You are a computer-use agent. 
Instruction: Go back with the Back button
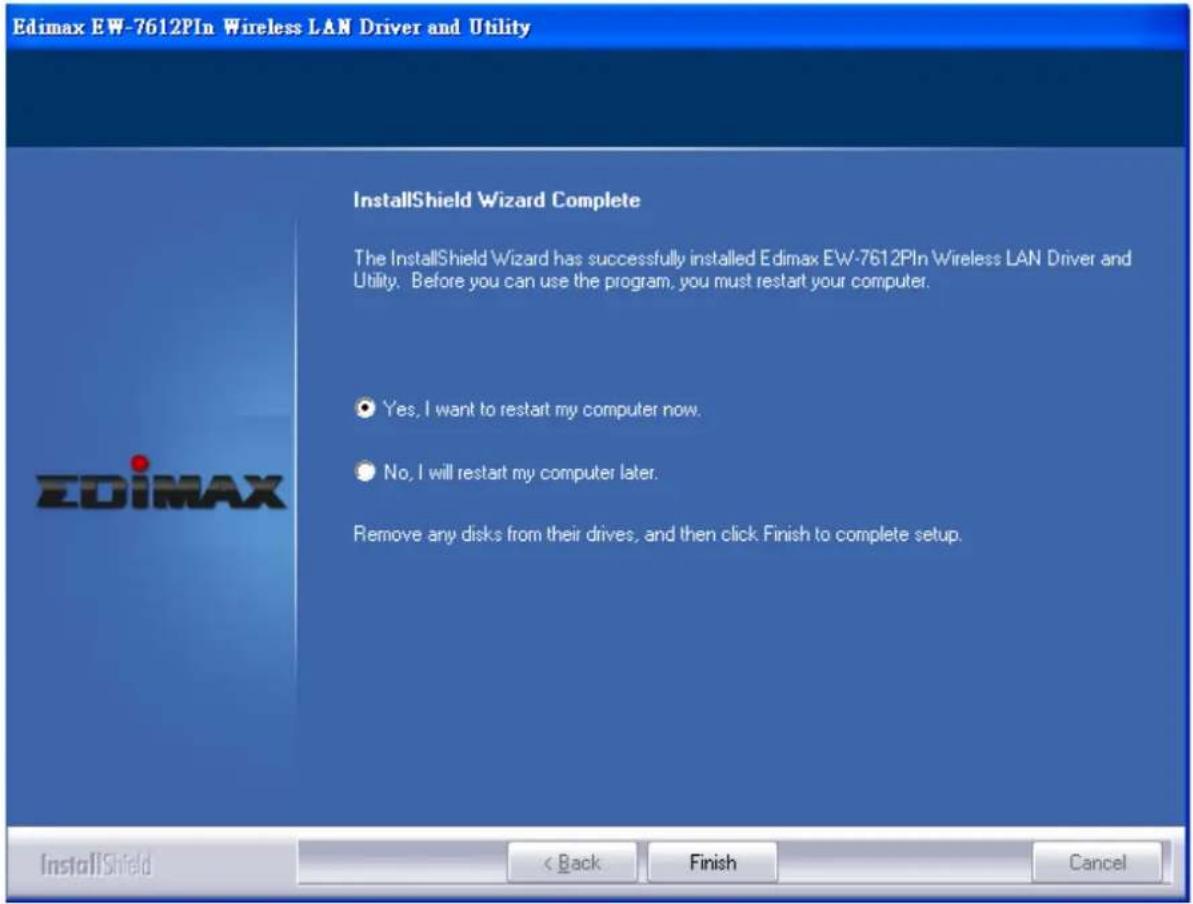(x=572, y=862)
